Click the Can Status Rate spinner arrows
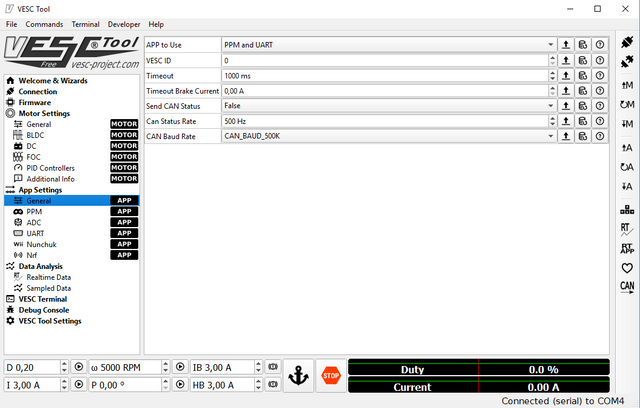 pos(553,121)
